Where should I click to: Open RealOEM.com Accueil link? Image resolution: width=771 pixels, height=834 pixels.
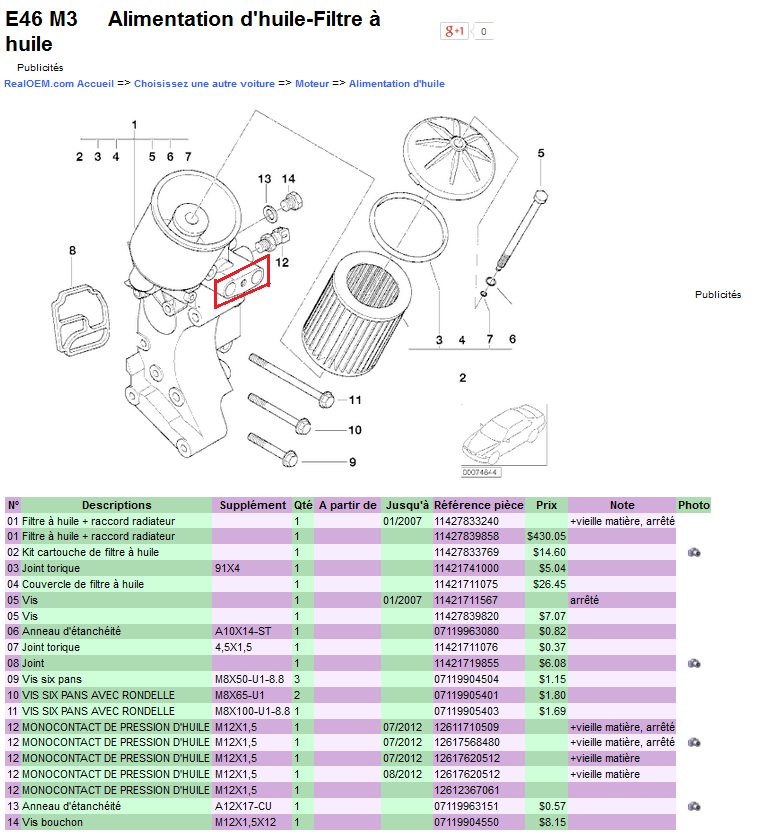pos(59,84)
